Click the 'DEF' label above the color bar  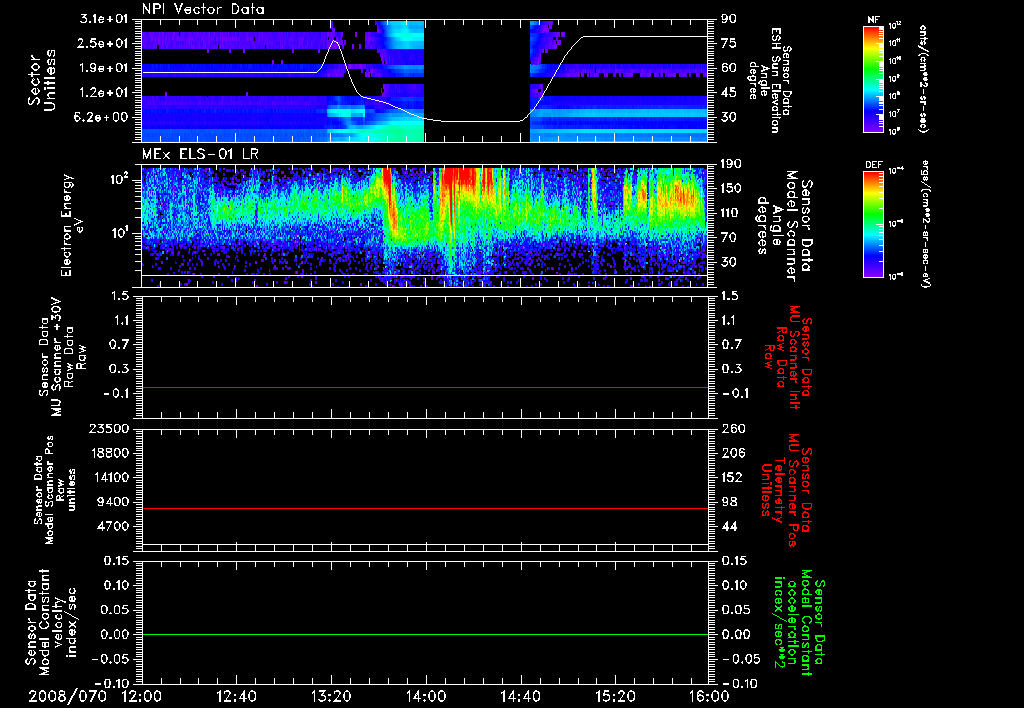[x=873, y=165]
